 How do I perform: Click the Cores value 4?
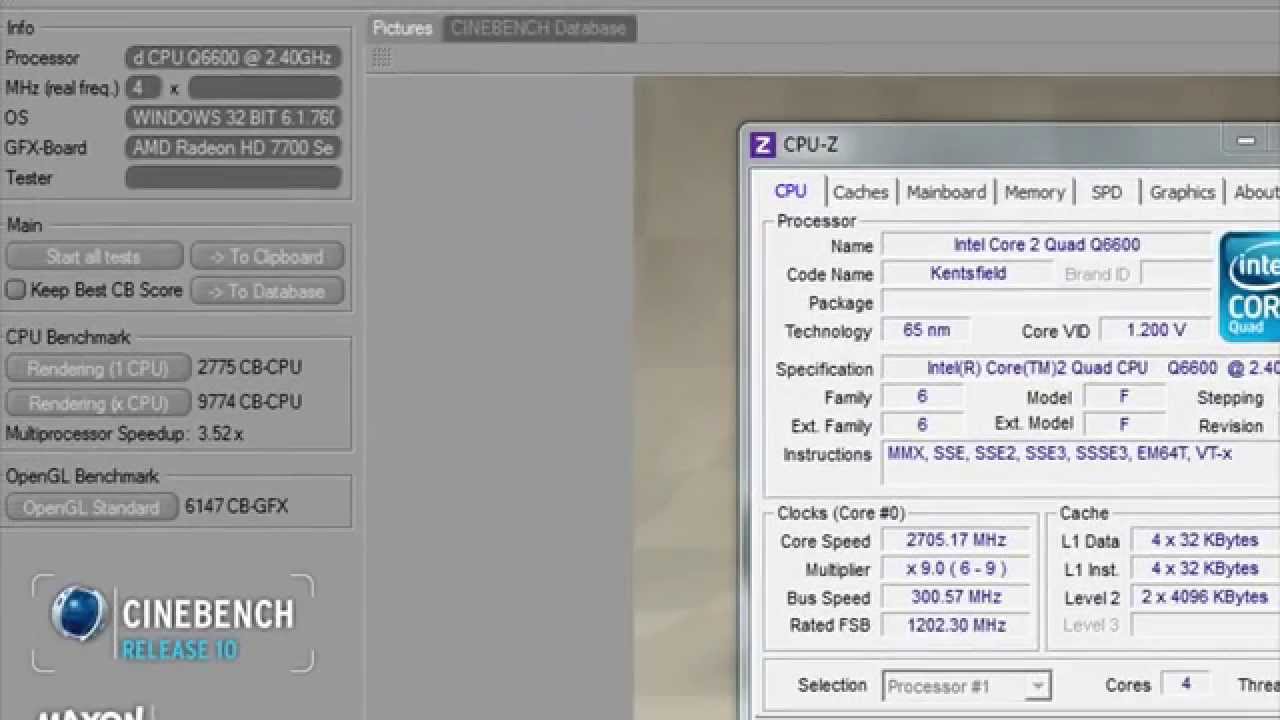pyautogui.click(x=1186, y=684)
